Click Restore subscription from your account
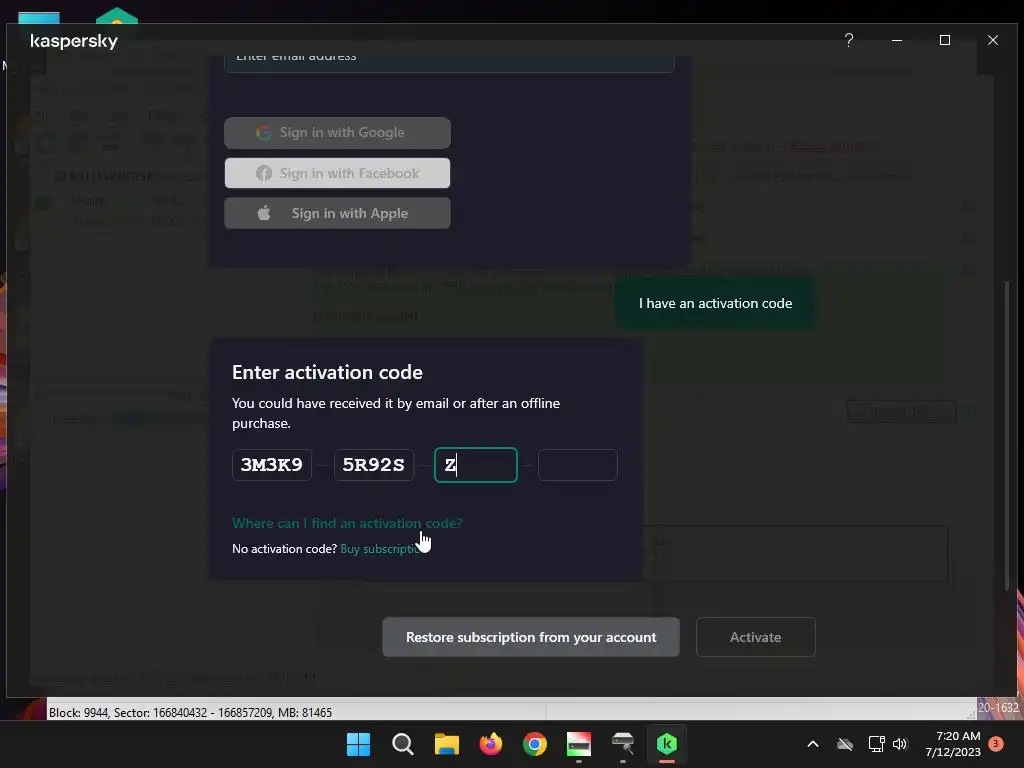 click(x=531, y=637)
